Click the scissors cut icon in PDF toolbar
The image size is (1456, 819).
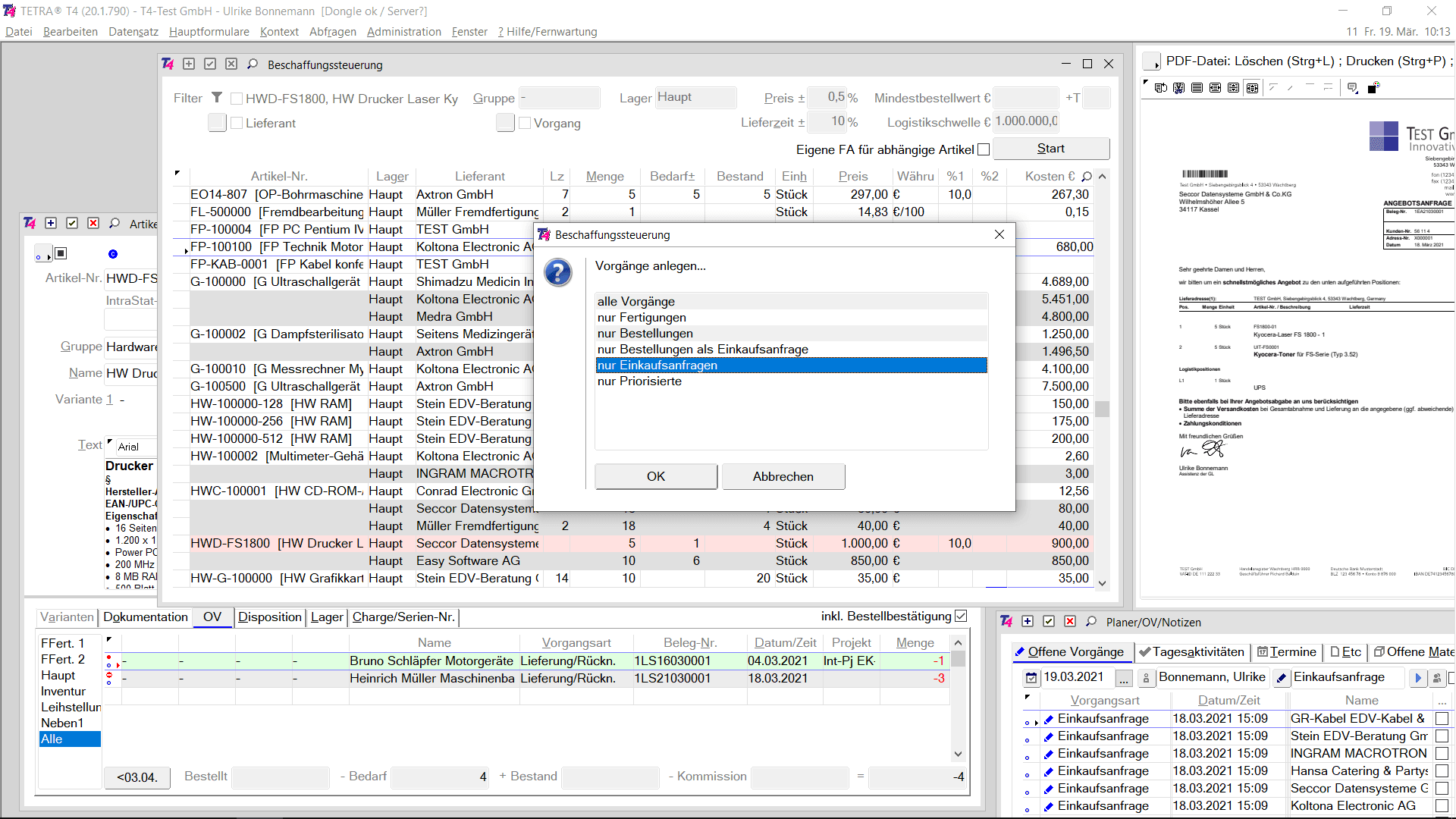click(x=1178, y=88)
